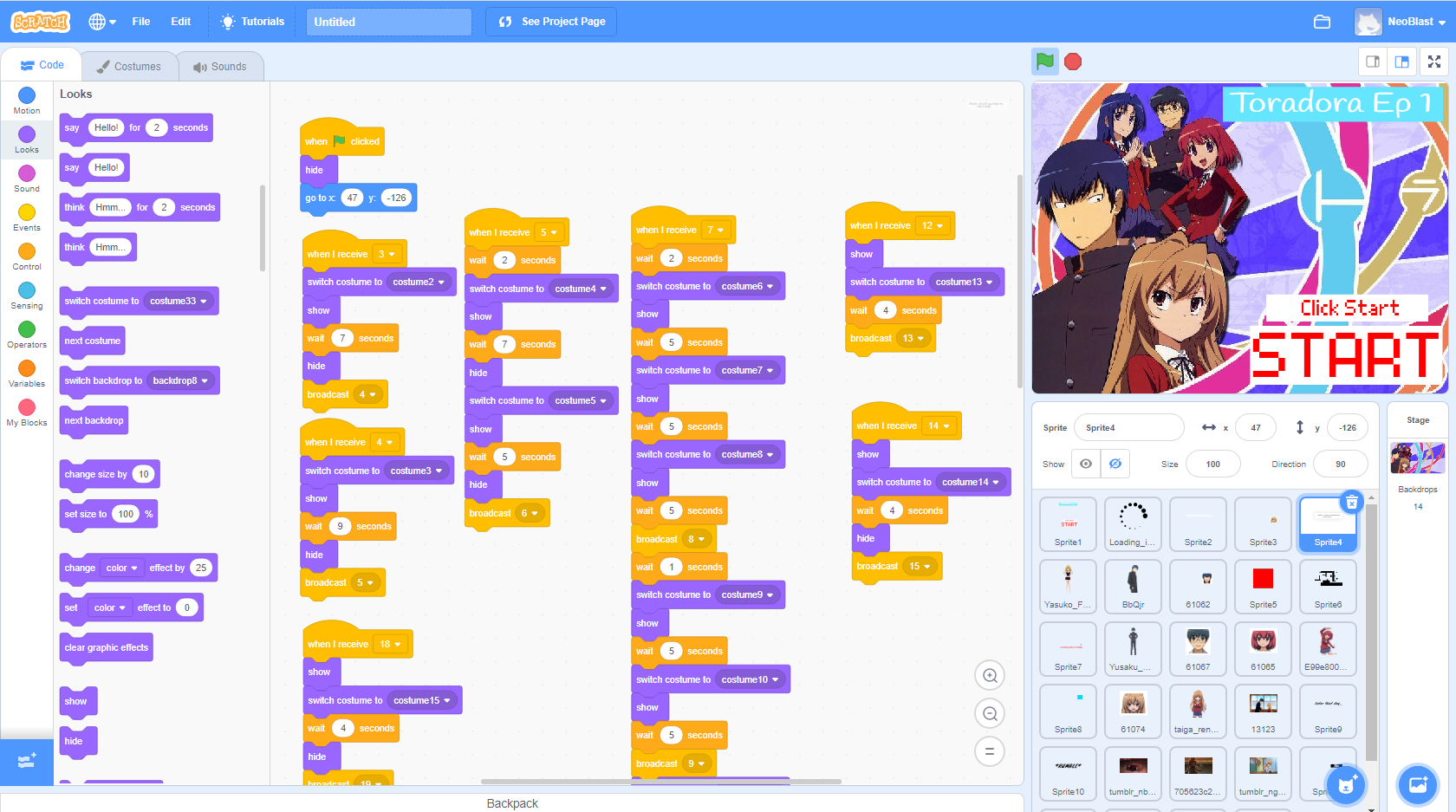Edit the Untitled project title field
The height and width of the screenshot is (812, 1456).
tap(389, 22)
